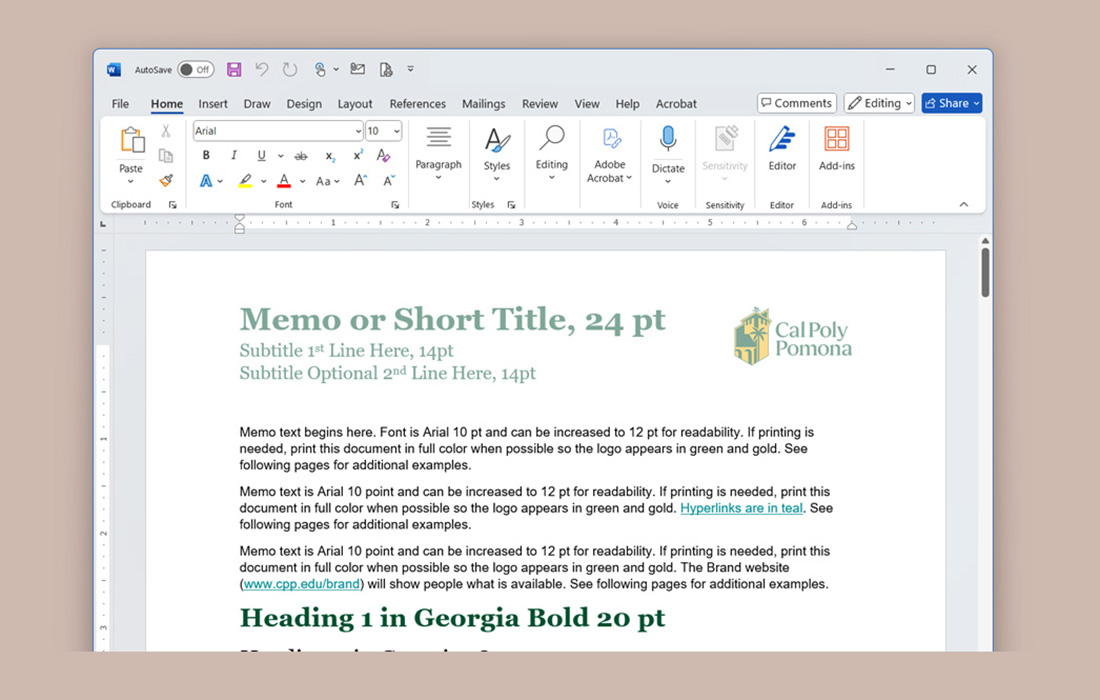Open the File menu
This screenshot has height=700, width=1100.
tap(120, 104)
